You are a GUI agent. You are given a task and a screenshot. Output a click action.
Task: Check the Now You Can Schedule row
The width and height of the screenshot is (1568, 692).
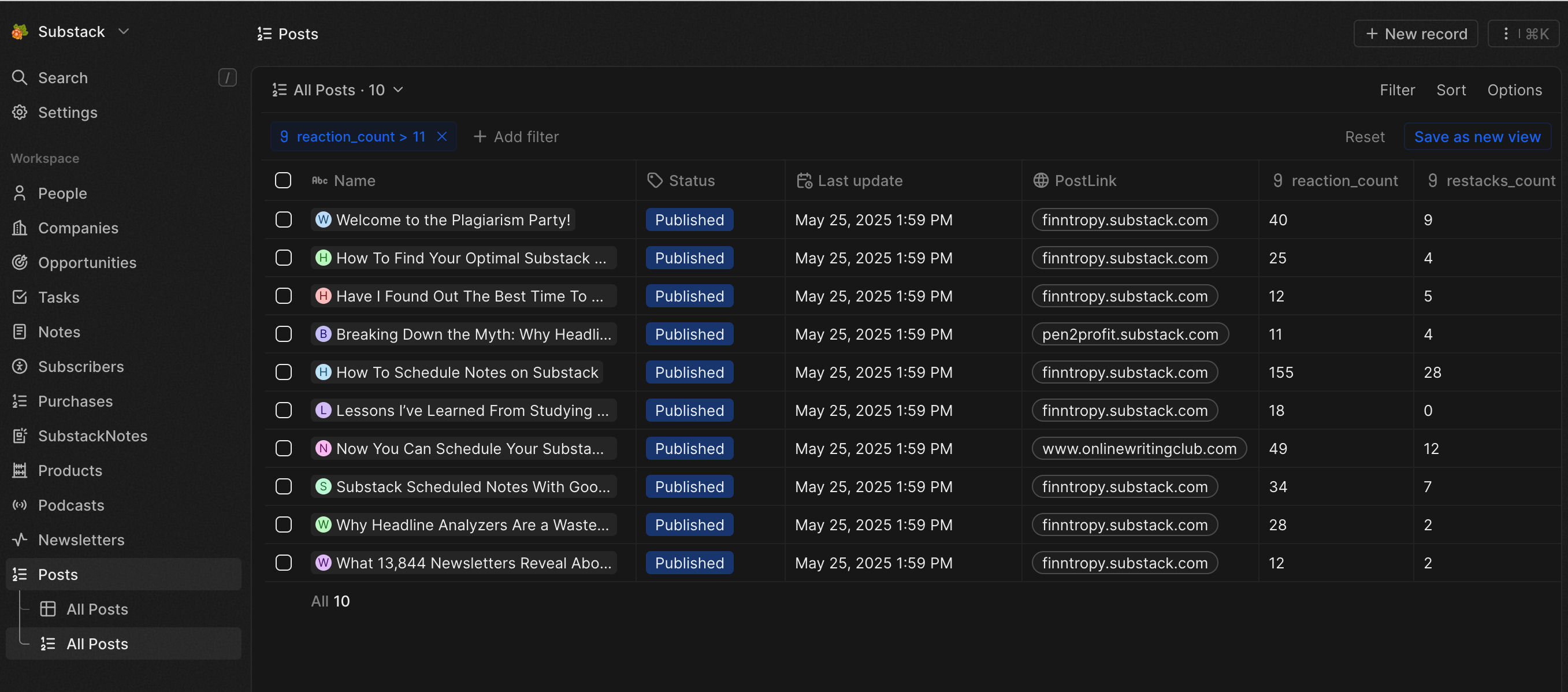pyautogui.click(x=284, y=449)
